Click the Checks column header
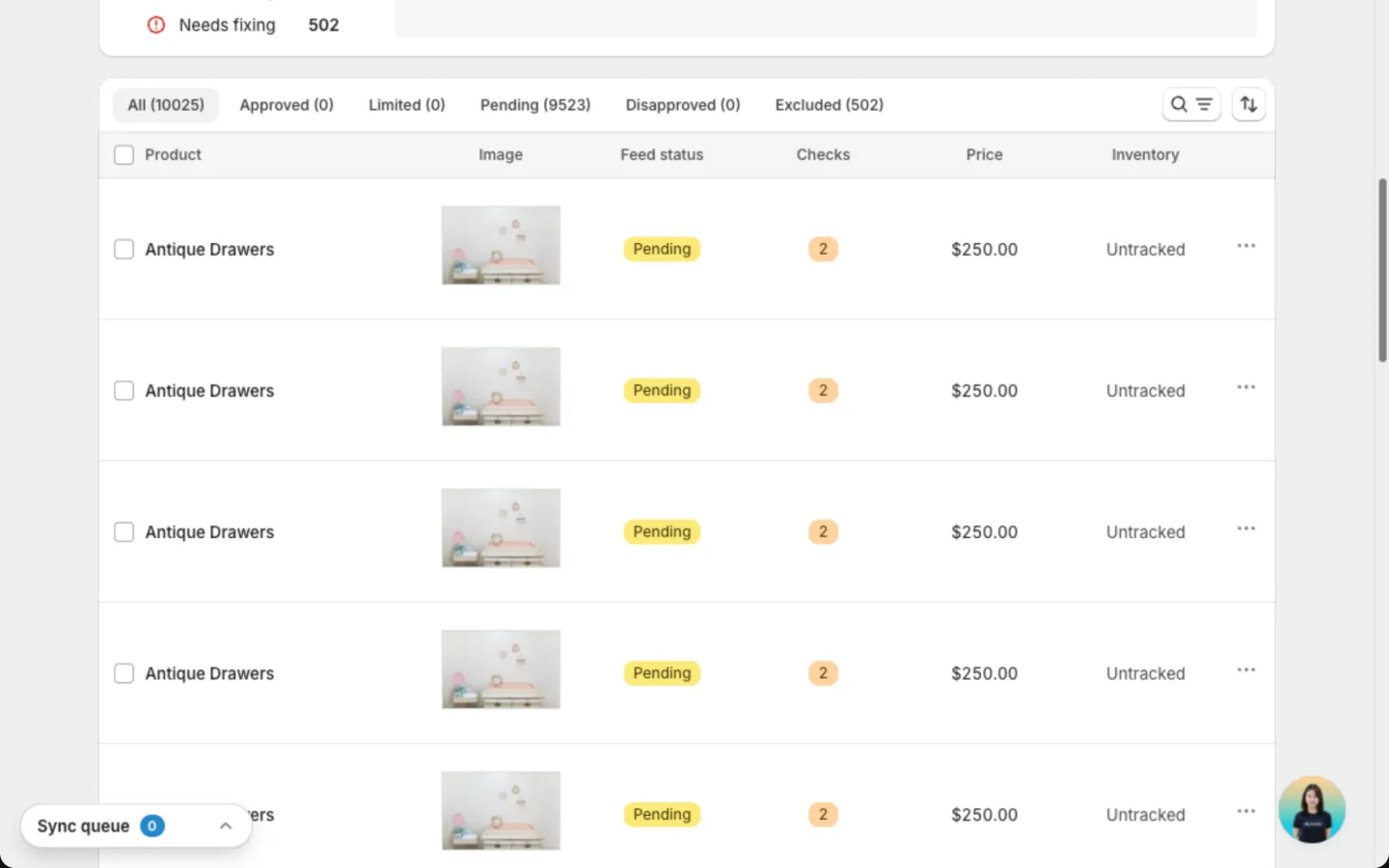Image resolution: width=1389 pixels, height=868 pixels. [823, 154]
